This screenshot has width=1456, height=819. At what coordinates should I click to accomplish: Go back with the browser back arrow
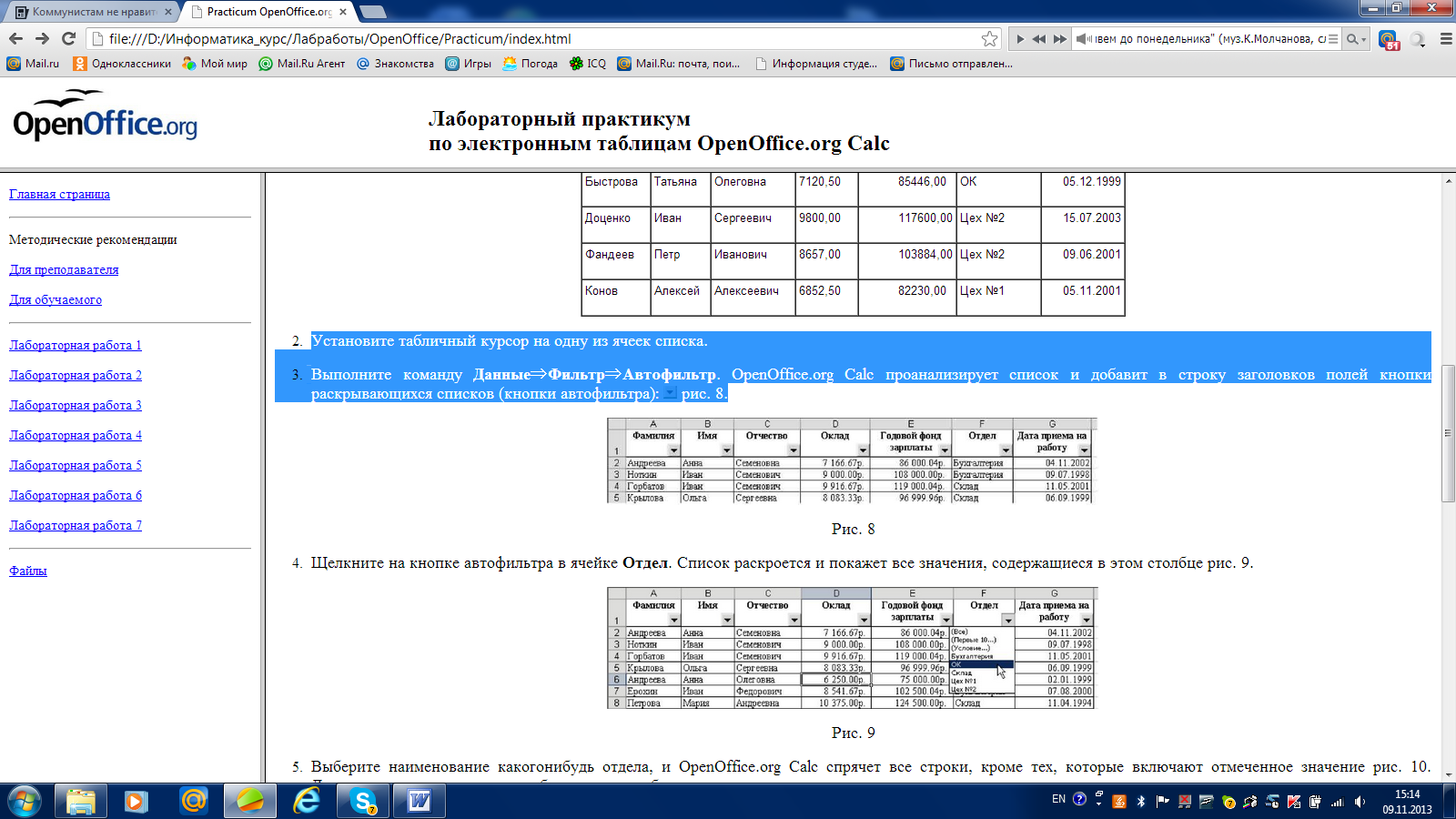point(15,38)
